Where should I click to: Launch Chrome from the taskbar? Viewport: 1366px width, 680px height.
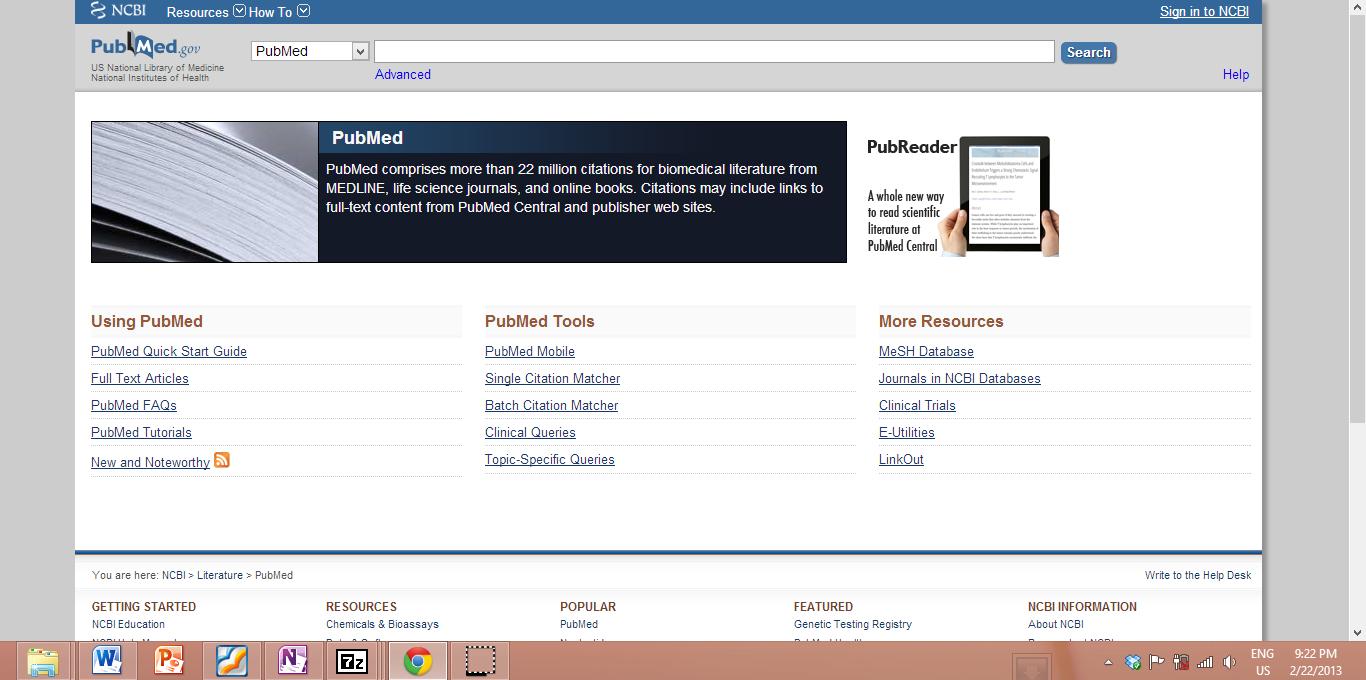[418, 660]
